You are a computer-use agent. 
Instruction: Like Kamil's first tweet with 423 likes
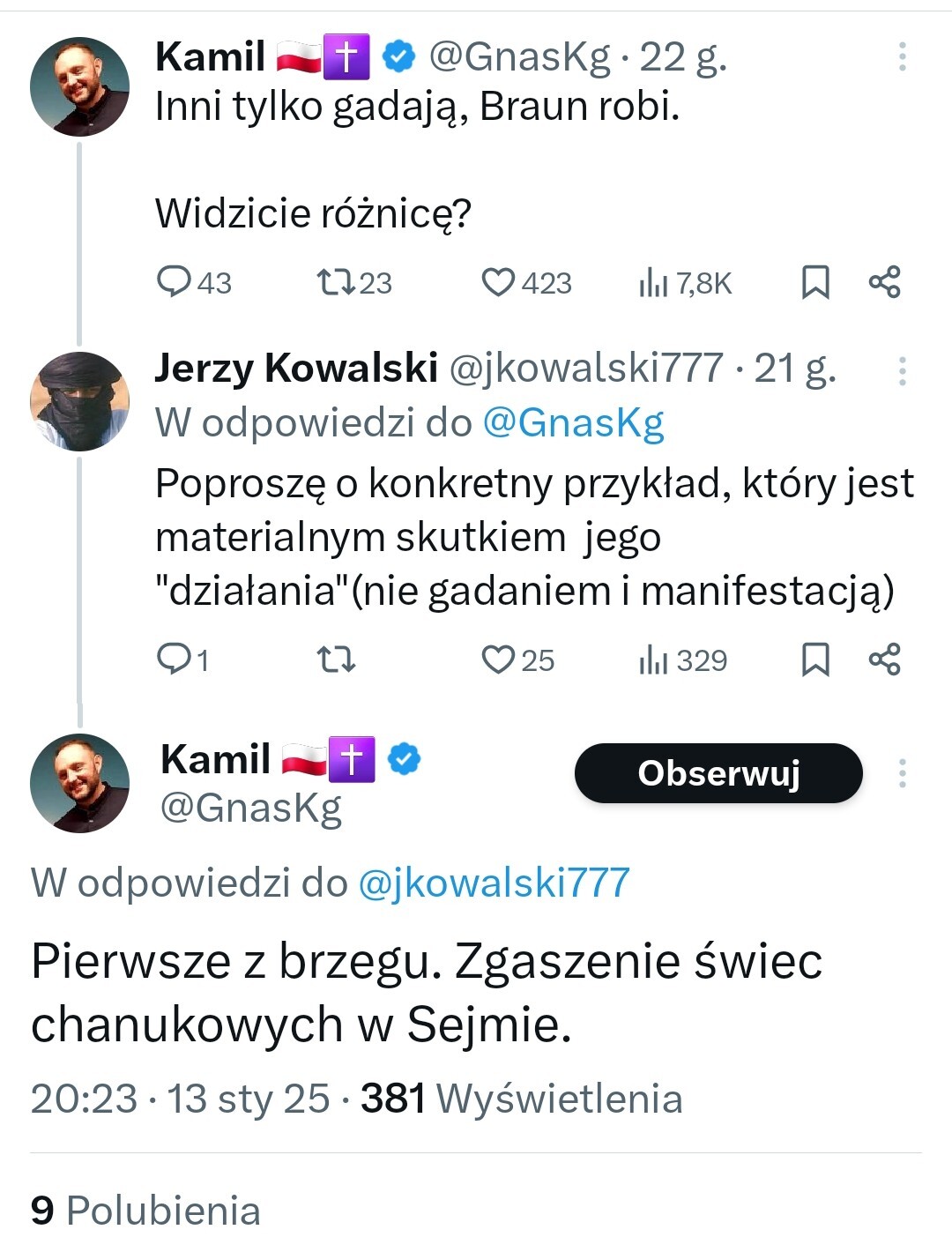click(x=498, y=282)
